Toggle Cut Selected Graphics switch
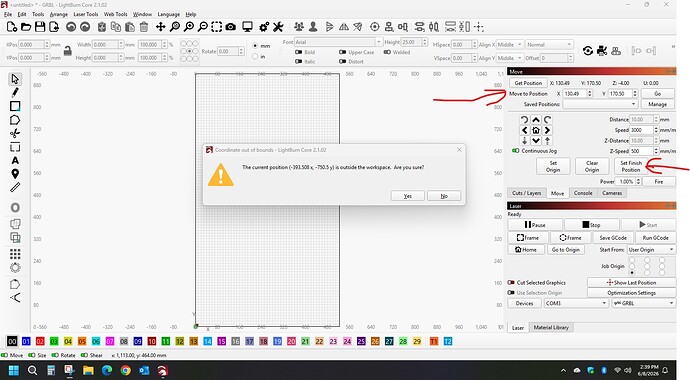The width and height of the screenshot is (690, 380). (x=511, y=282)
